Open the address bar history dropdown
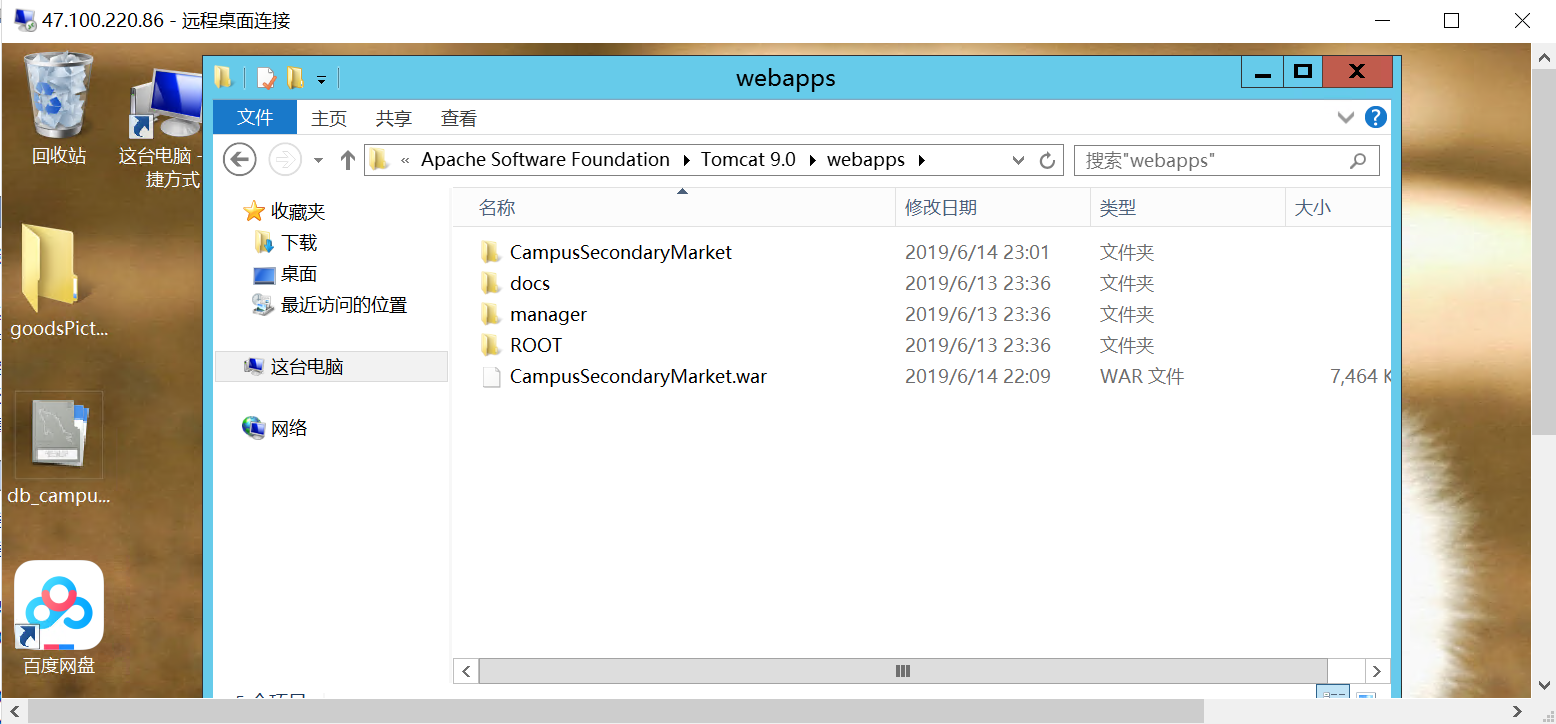1556x724 pixels. [1018, 160]
